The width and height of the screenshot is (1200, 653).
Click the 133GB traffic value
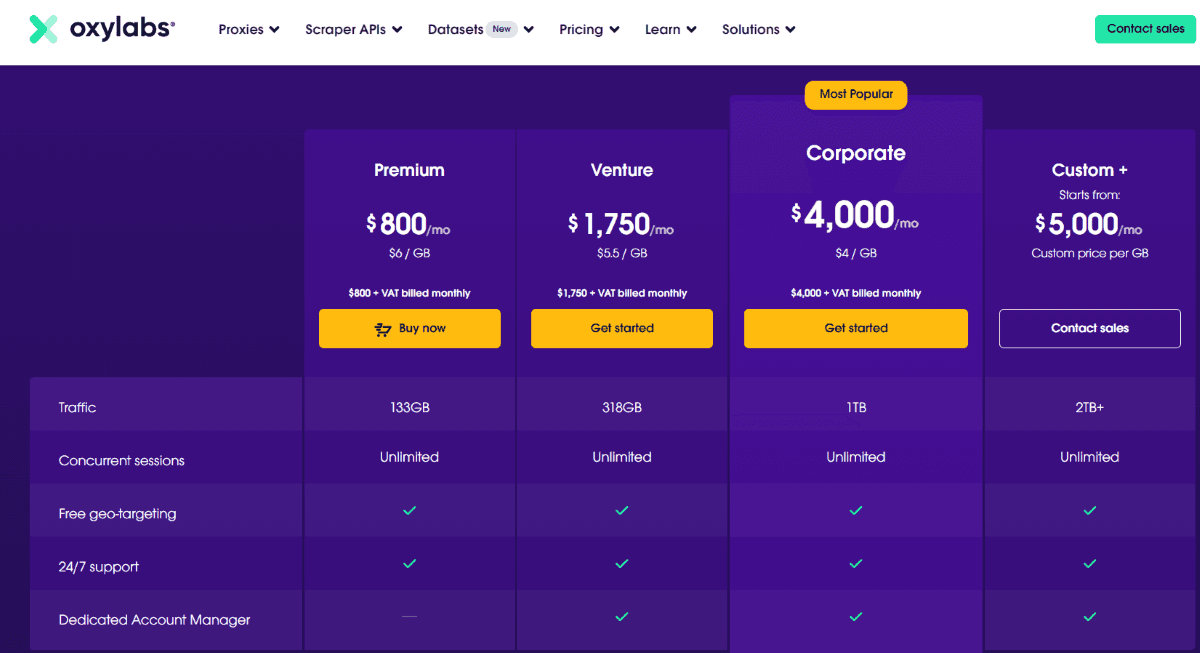(x=410, y=407)
